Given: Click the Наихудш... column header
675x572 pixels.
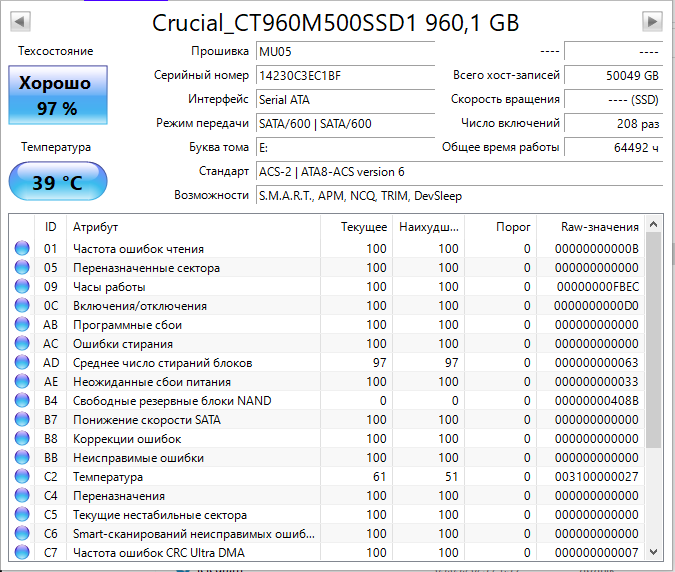Looking at the screenshot, I should tap(428, 227).
